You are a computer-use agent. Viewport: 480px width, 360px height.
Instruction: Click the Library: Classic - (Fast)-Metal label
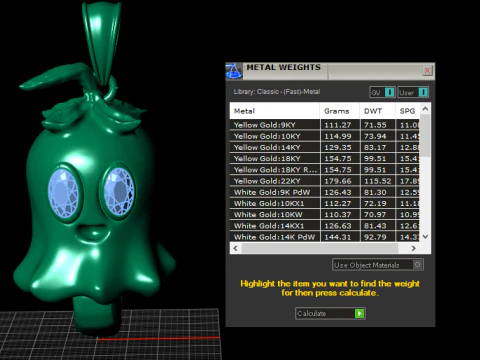click(277, 92)
